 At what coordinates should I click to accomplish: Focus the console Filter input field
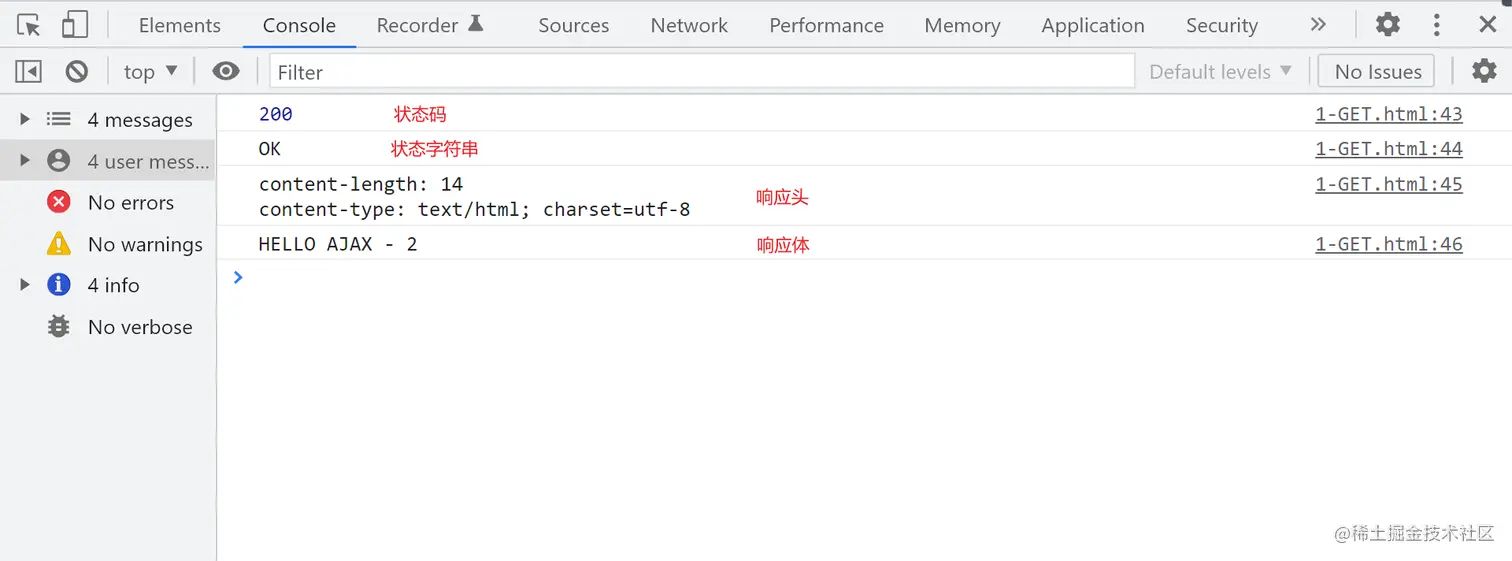click(x=702, y=71)
